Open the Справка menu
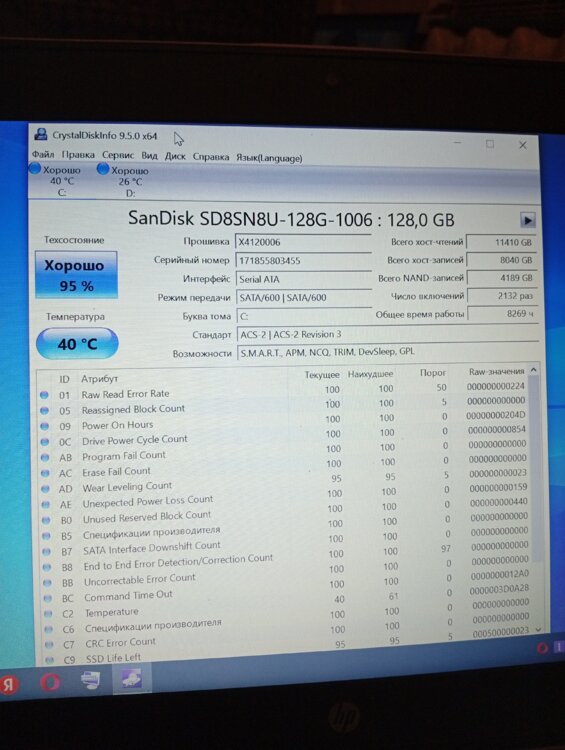Screen dimensions: 565x750 [x=211, y=157]
